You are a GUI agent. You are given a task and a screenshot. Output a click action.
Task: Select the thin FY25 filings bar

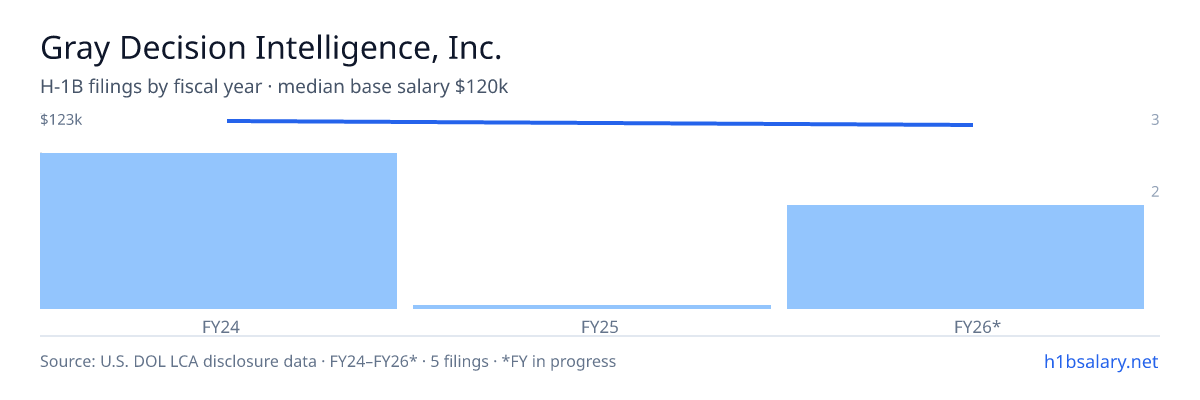click(592, 307)
